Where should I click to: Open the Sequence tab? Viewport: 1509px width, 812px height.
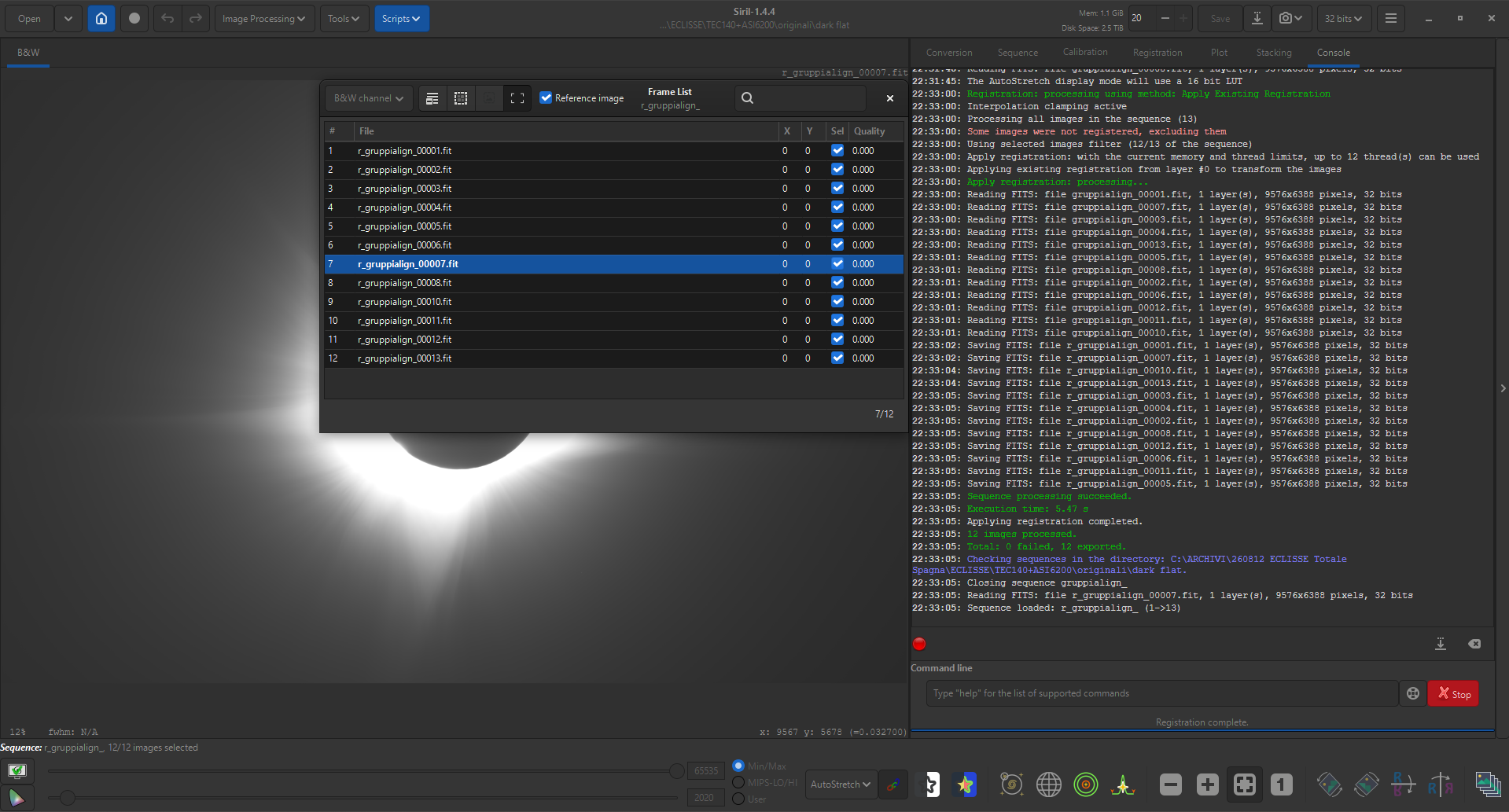coord(1018,53)
